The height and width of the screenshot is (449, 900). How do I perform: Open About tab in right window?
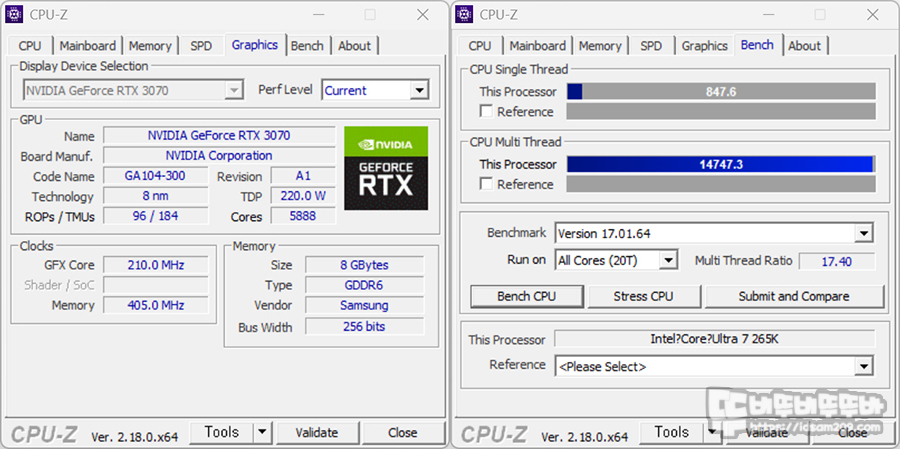pyautogui.click(x=805, y=46)
